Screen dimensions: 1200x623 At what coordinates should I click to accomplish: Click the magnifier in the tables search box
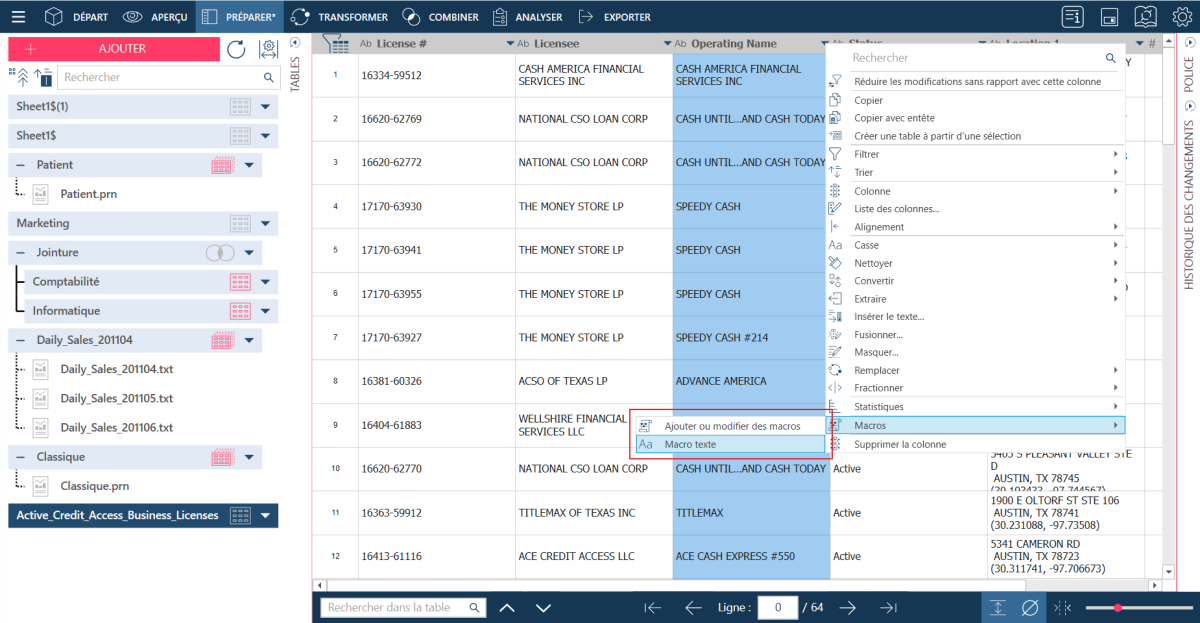tap(268, 77)
